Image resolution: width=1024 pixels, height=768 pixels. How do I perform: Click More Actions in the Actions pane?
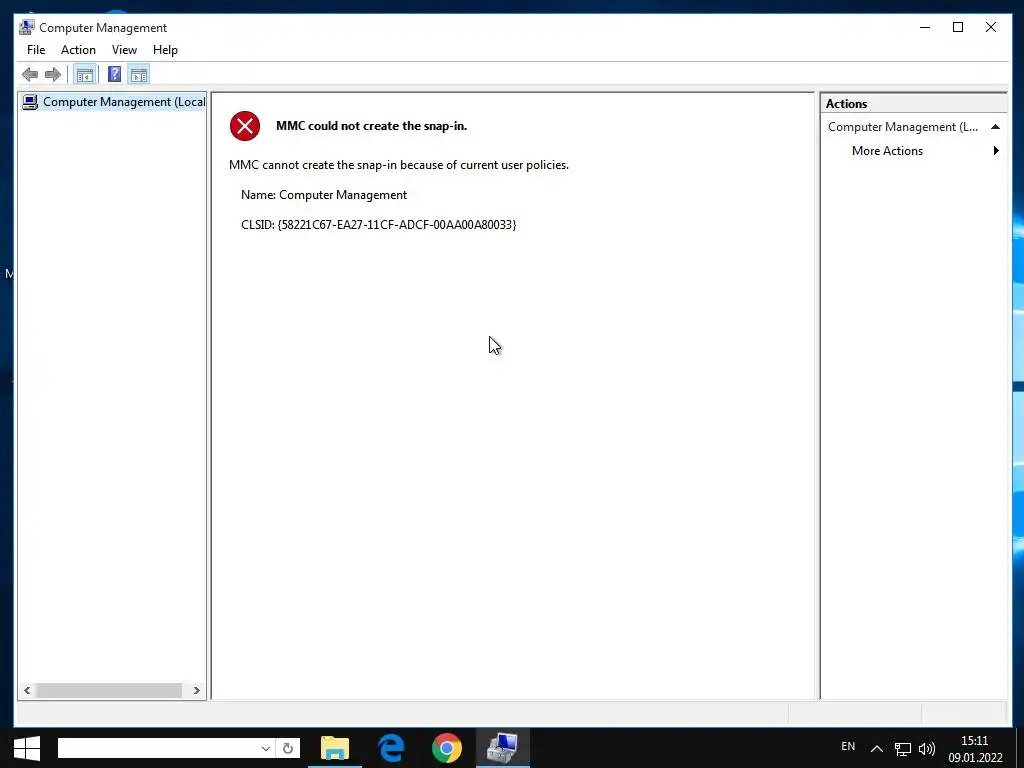click(x=887, y=151)
